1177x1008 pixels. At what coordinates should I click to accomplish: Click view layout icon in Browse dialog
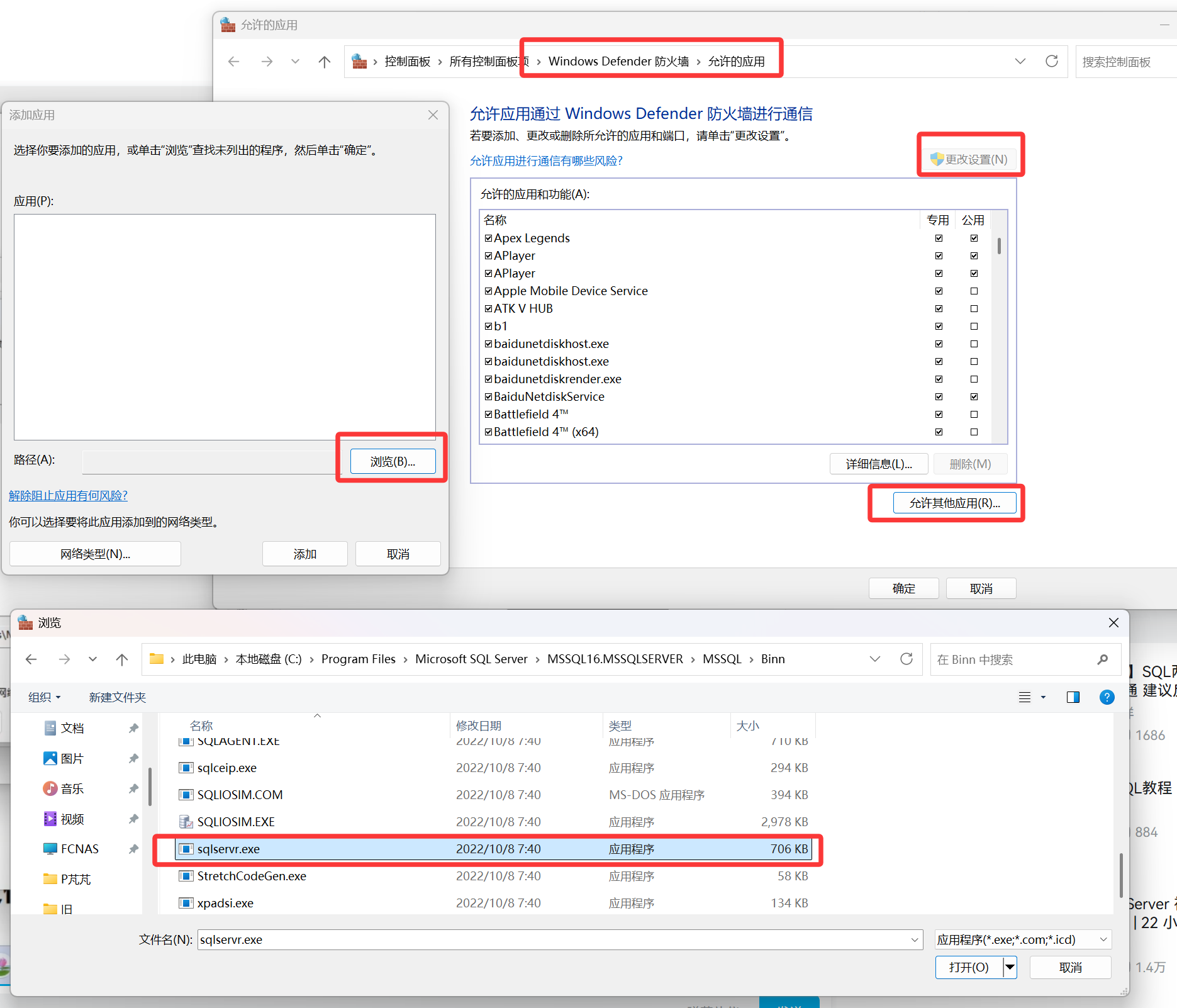[1025, 697]
